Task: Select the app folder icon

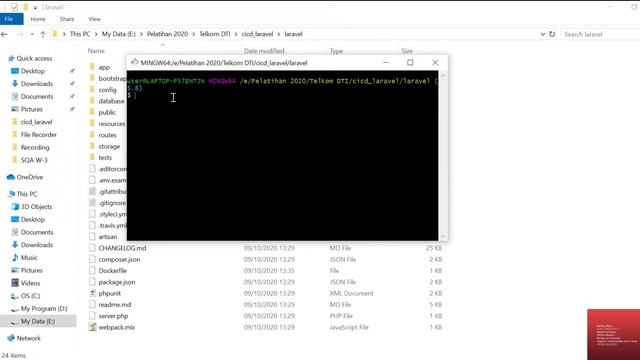Action: point(92,67)
